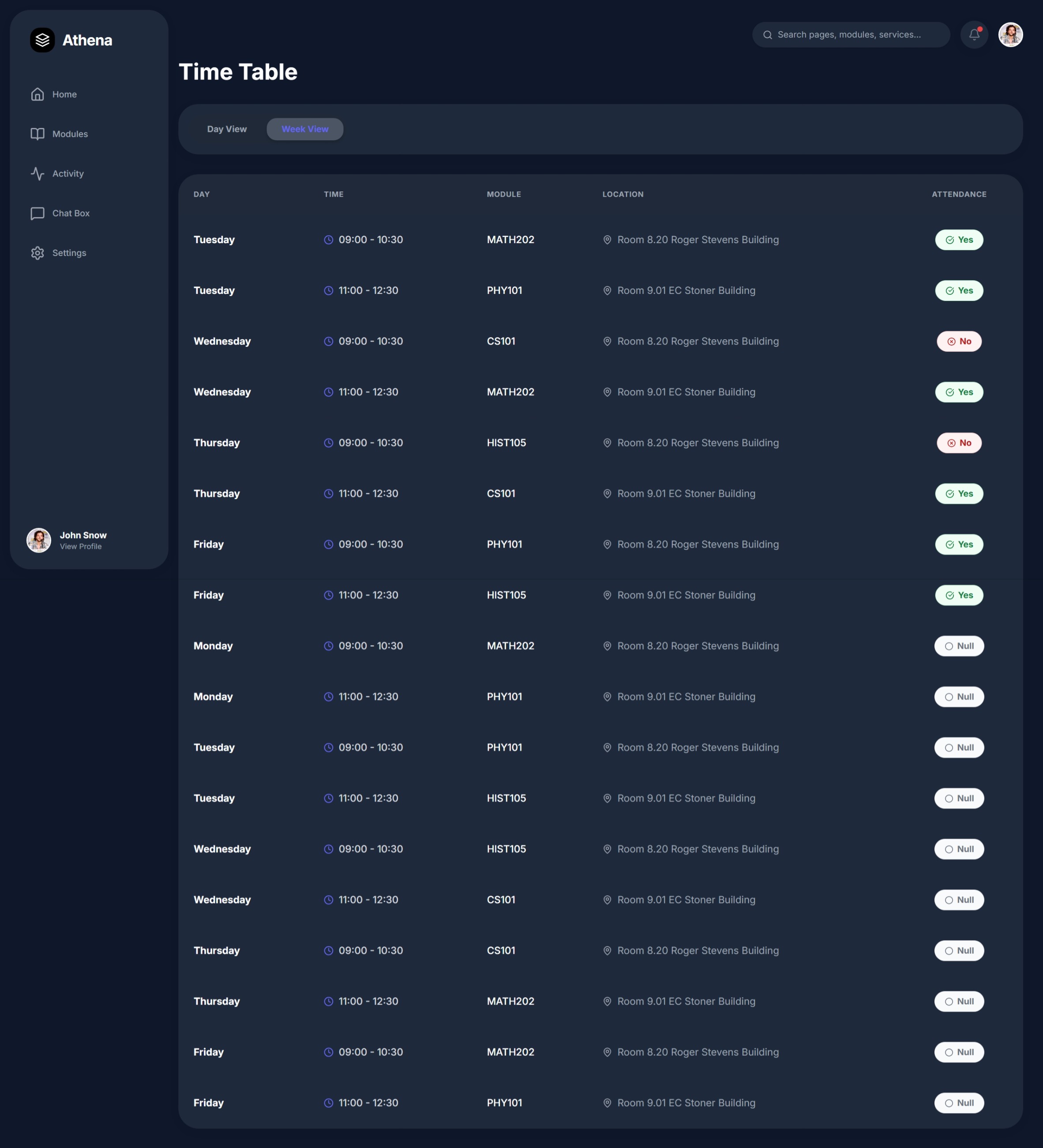The width and height of the screenshot is (1043, 1148).
Task: Click Yes attendance badge for Tuesday MATH202
Action: pos(959,240)
